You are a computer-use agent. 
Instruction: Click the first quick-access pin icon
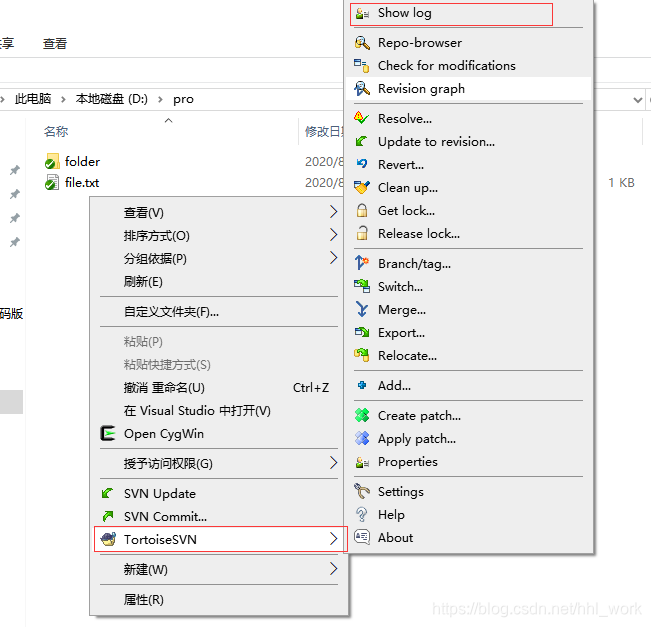(15, 170)
